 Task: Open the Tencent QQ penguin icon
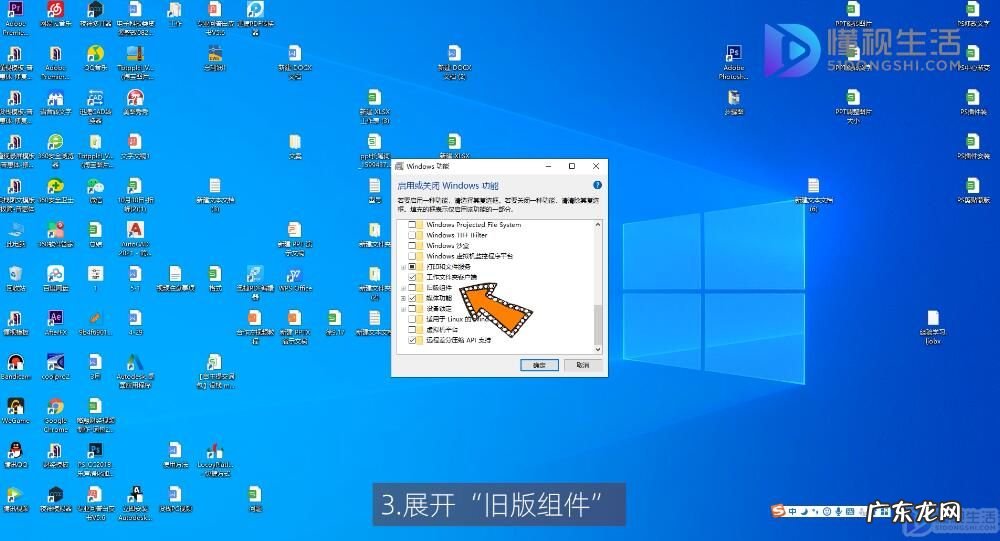[15, 451]
